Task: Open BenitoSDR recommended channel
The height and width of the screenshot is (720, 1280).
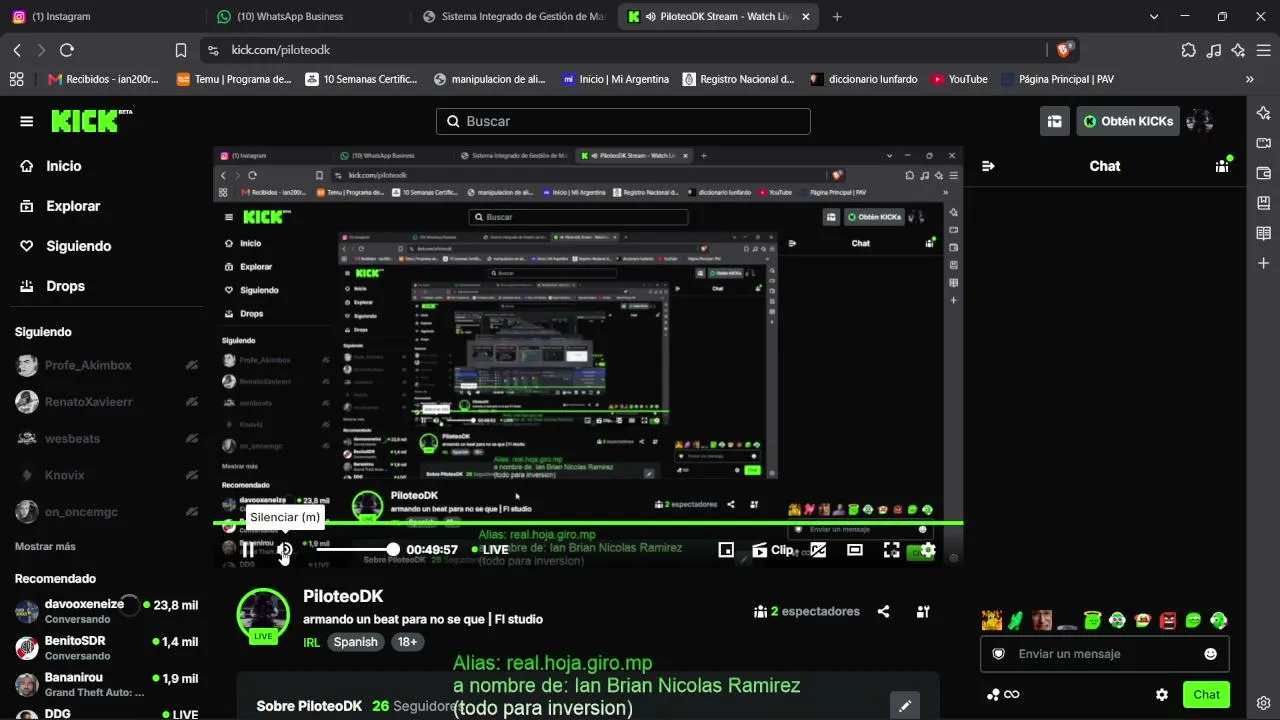Action: coord(106,647)
